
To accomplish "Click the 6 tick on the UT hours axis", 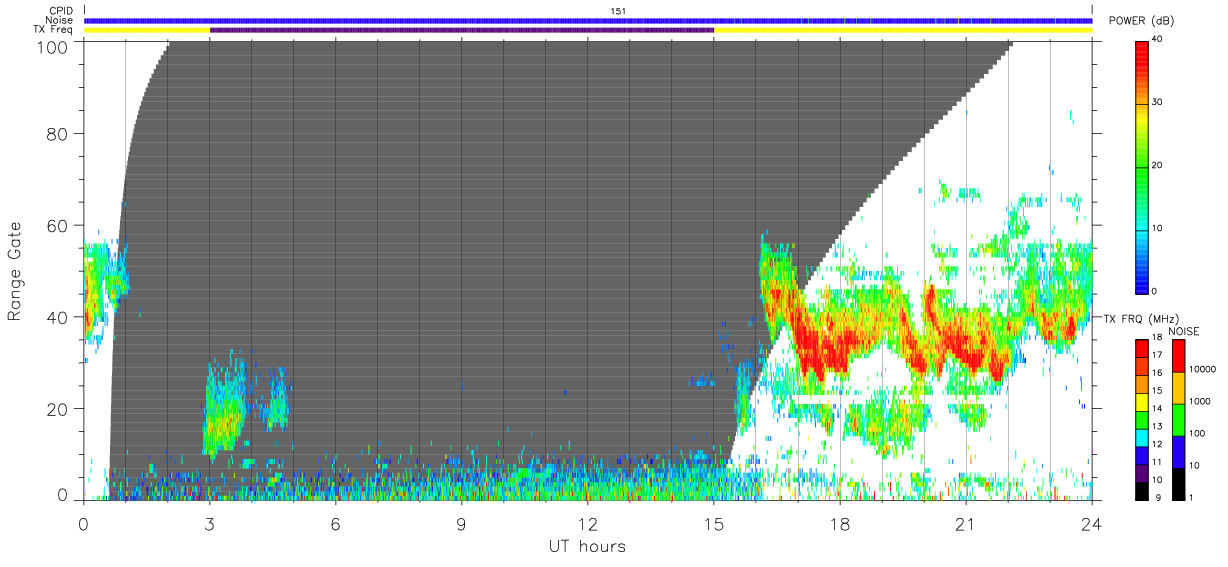I will pos(335,523).
